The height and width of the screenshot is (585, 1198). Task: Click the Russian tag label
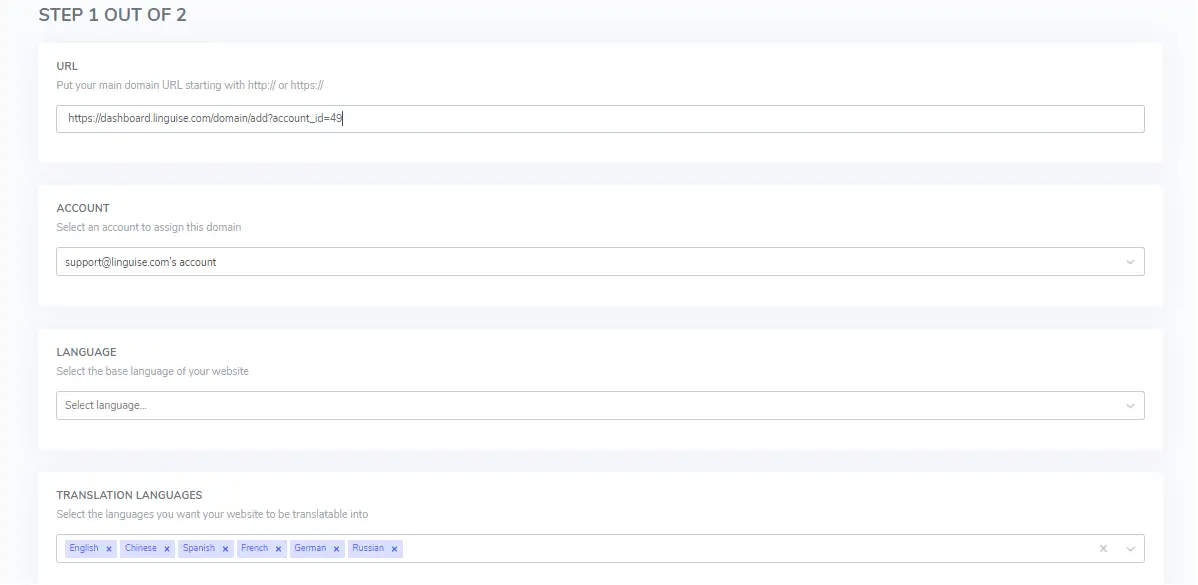pyautogui.click(x=368, y=548)
